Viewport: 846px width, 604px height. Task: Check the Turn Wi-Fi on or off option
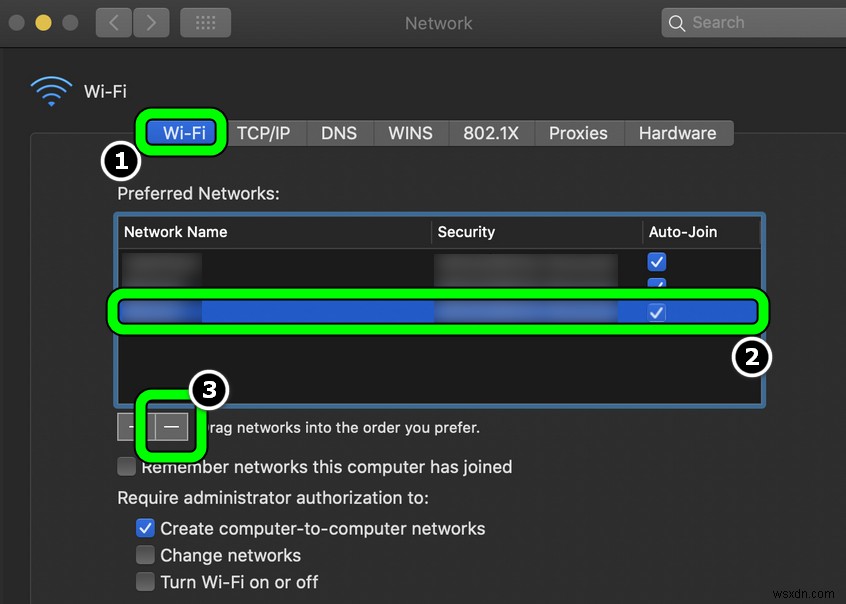(x=145, y=582)
